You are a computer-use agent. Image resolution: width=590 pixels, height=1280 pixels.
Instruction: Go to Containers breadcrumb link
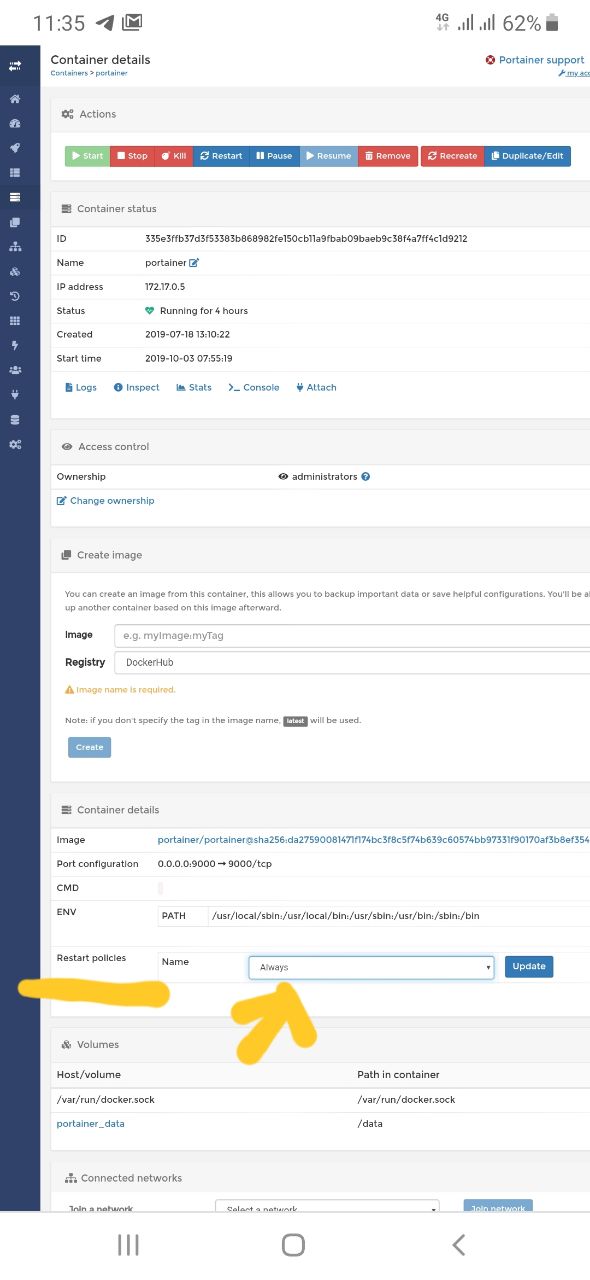pos(69,73)
